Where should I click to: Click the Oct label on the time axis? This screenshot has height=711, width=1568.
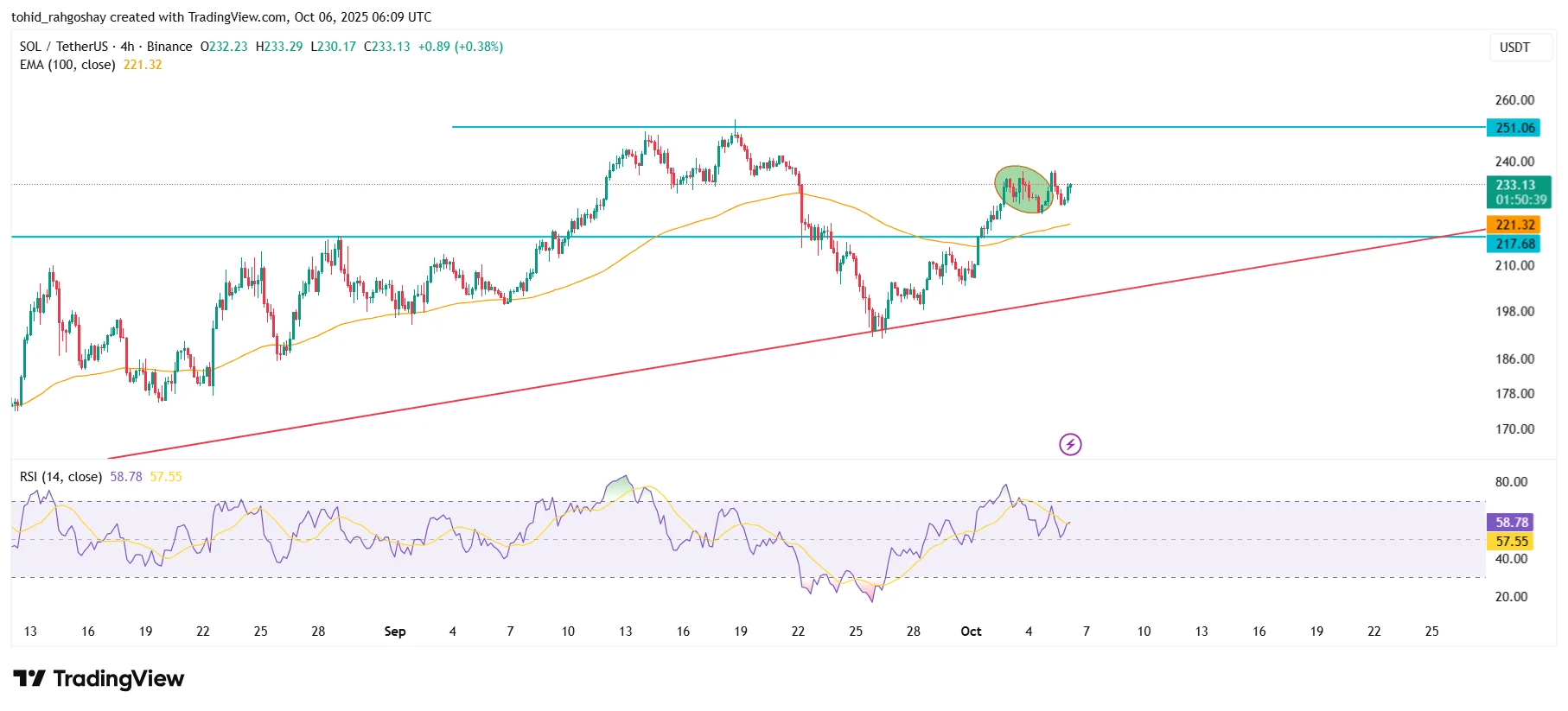pyautogui.click(x=971, y=632)
